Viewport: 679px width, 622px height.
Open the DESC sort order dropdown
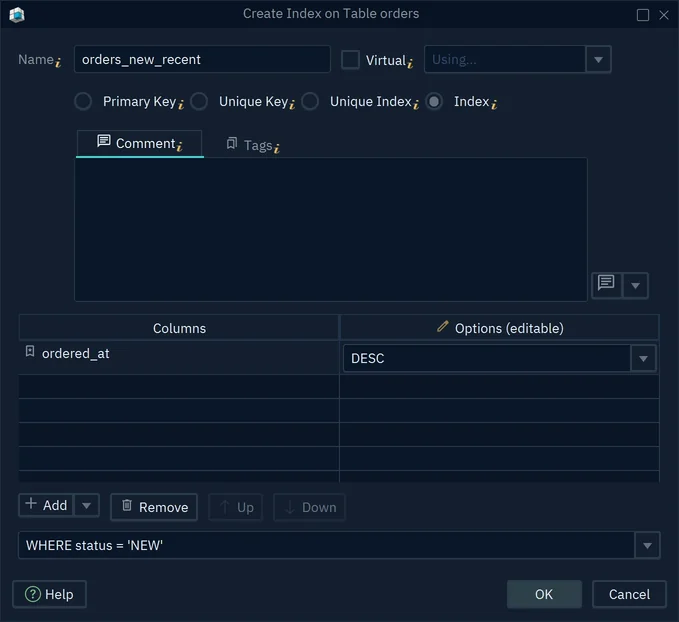pyautogui.click(x=643, y=359)
